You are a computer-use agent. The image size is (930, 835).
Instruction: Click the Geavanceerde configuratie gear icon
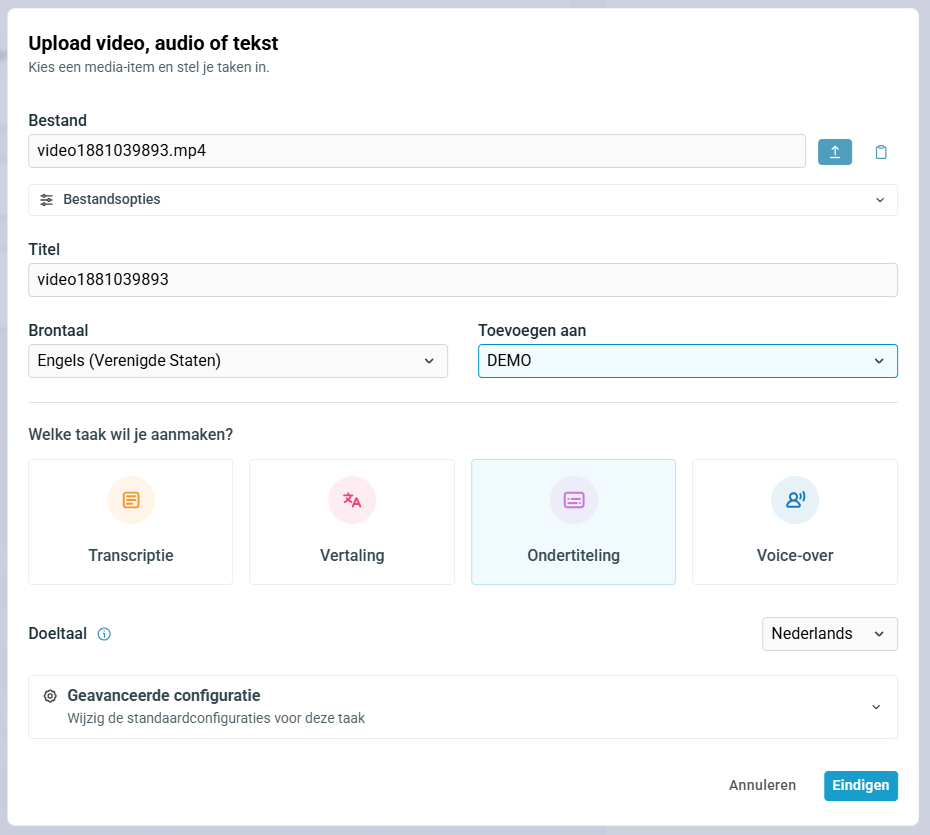(50, 696)
